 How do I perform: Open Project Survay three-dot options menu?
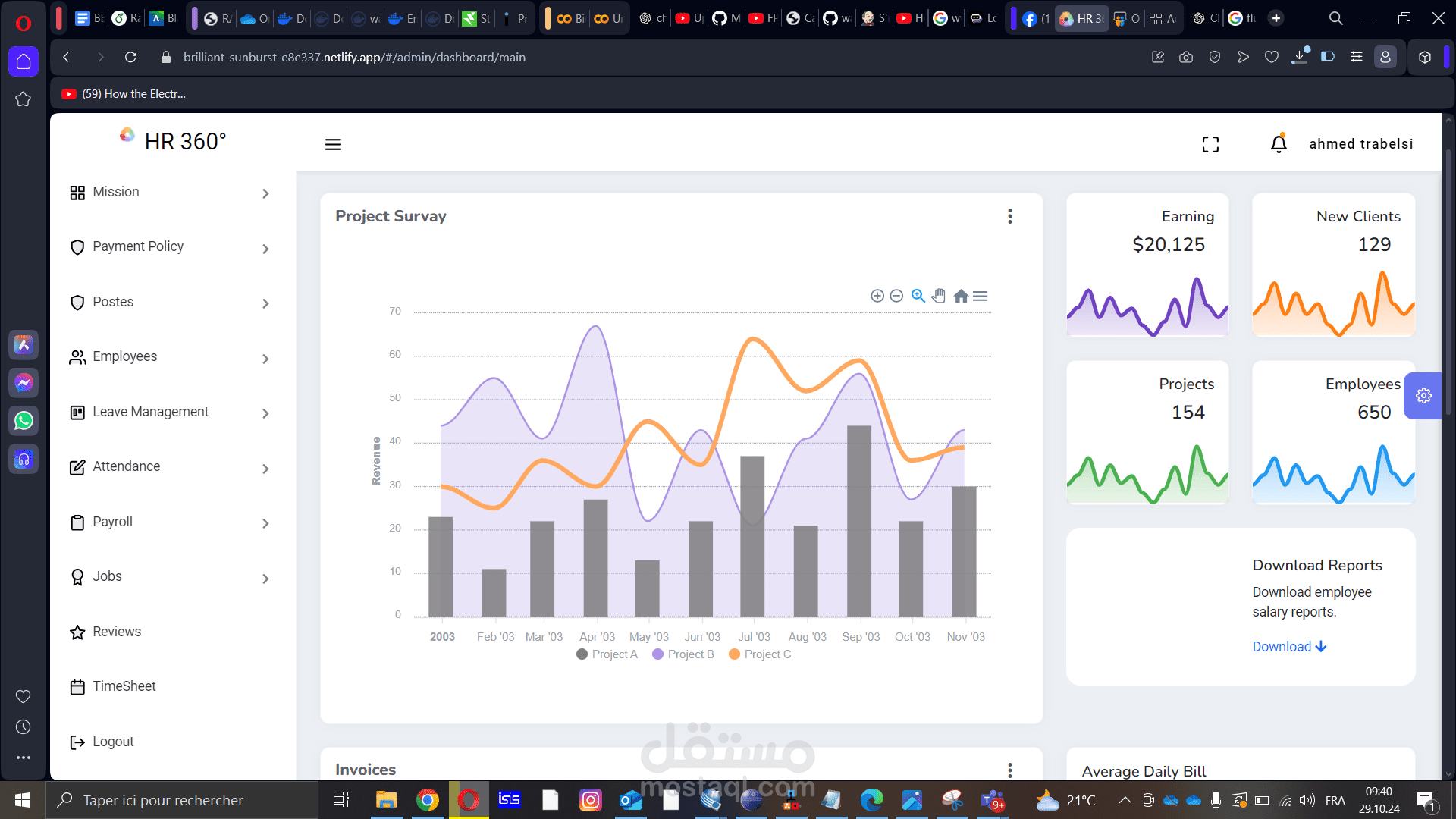(x=1010, y=216)
